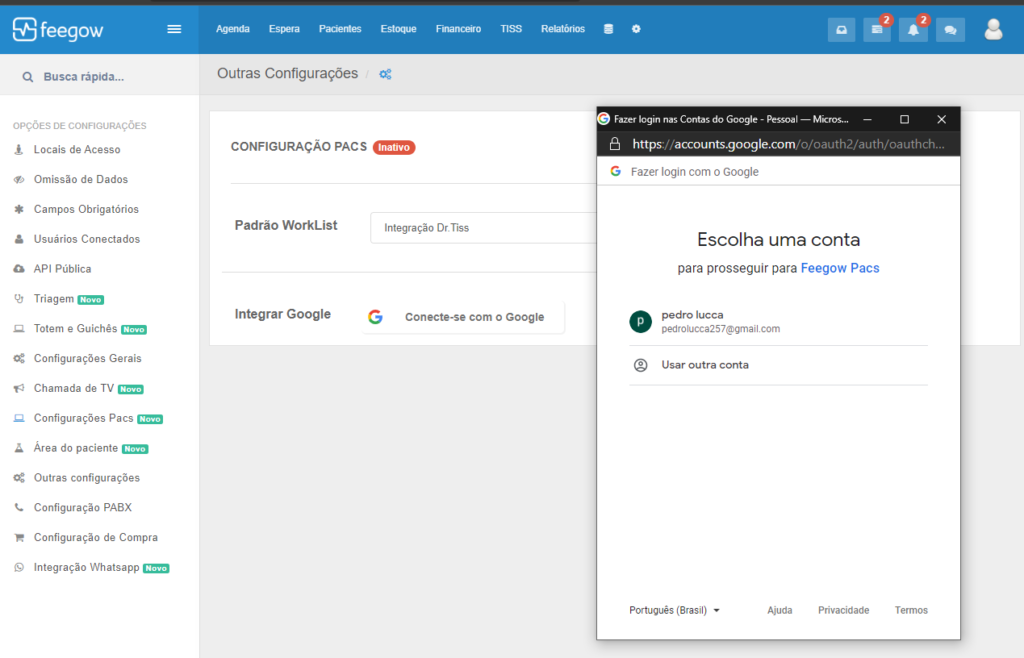The height and width of the screenshot is (658, 1024).
Task: Open the Pacientes menu
Action: click(340, 29)
